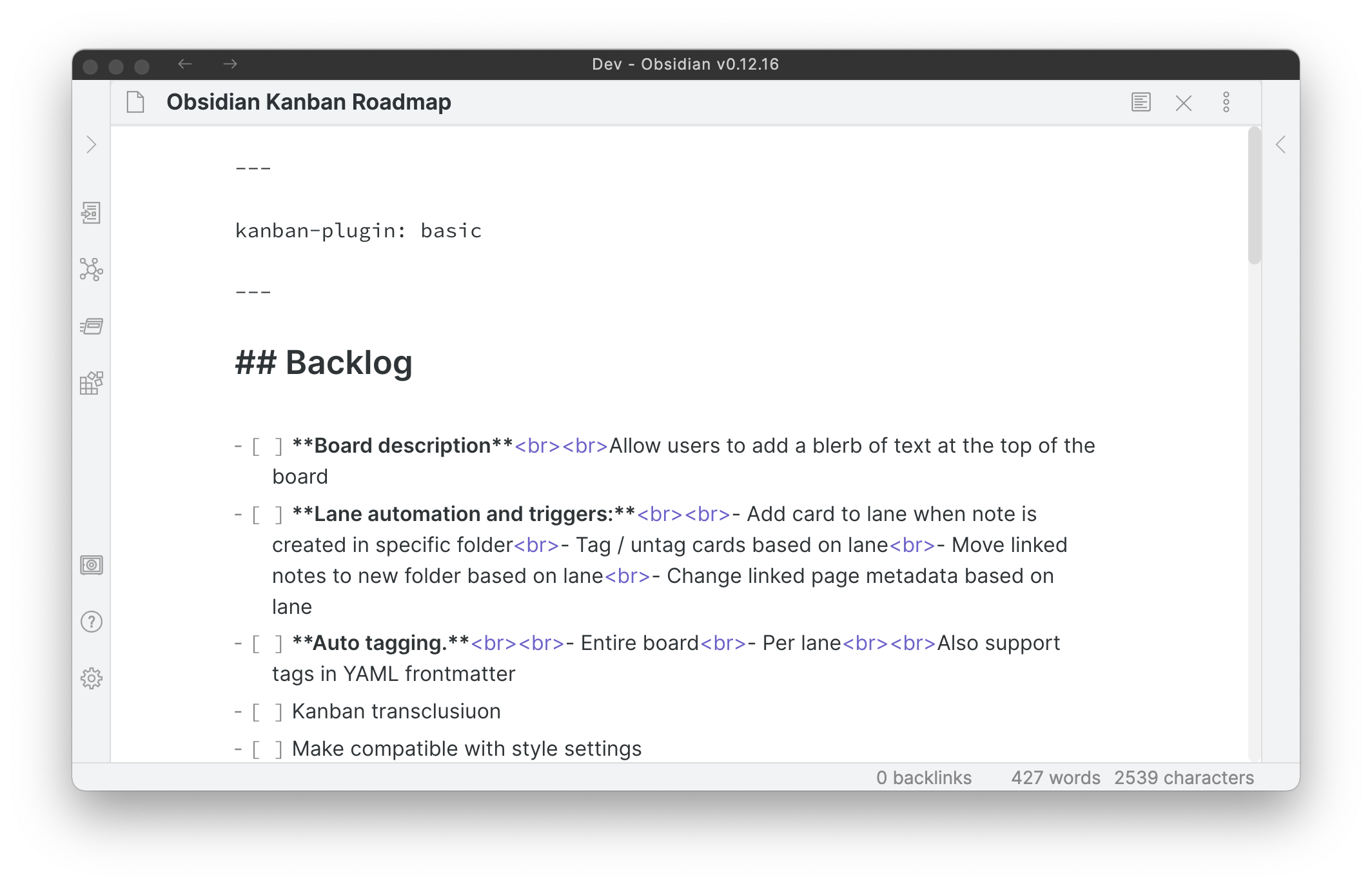Click the 427 words count in status bar
This screenshot has height=886, width=1372.
1055,778
